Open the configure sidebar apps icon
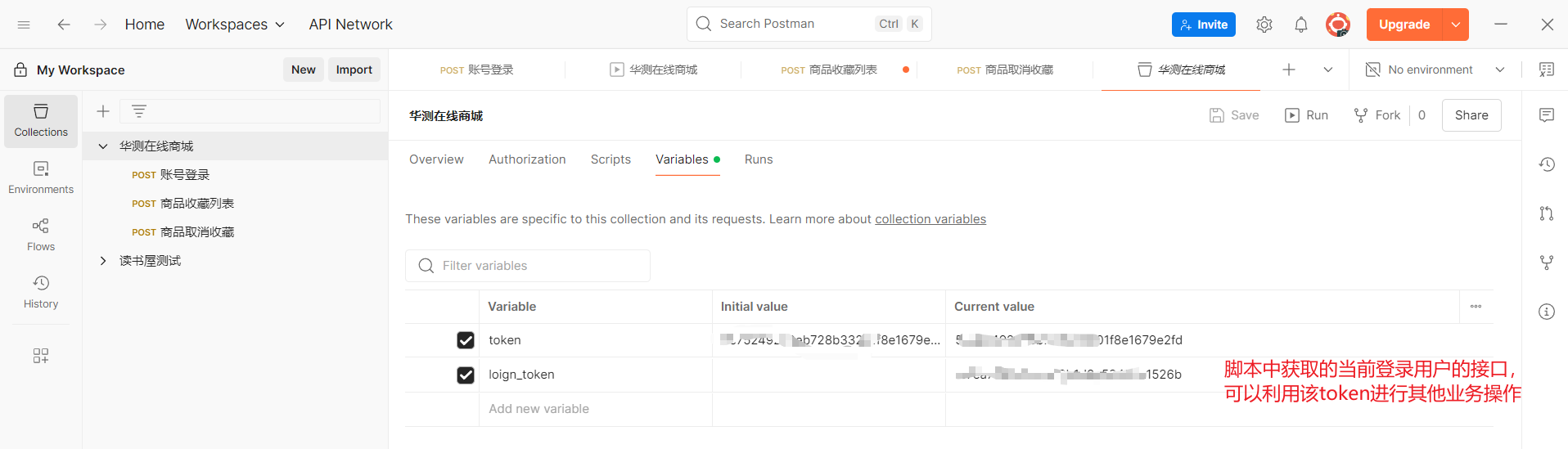1568x449 pixels. point(41,355)
